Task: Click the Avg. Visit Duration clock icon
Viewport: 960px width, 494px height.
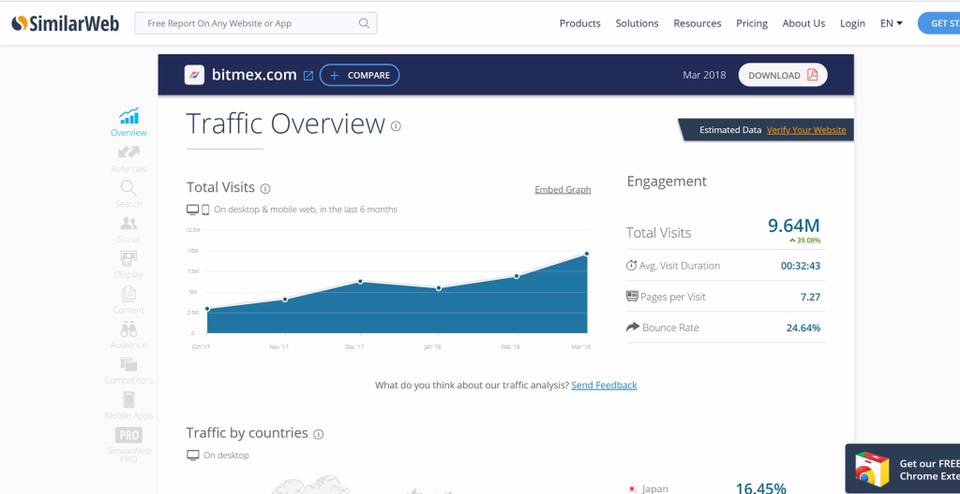Action: point(631,265)
